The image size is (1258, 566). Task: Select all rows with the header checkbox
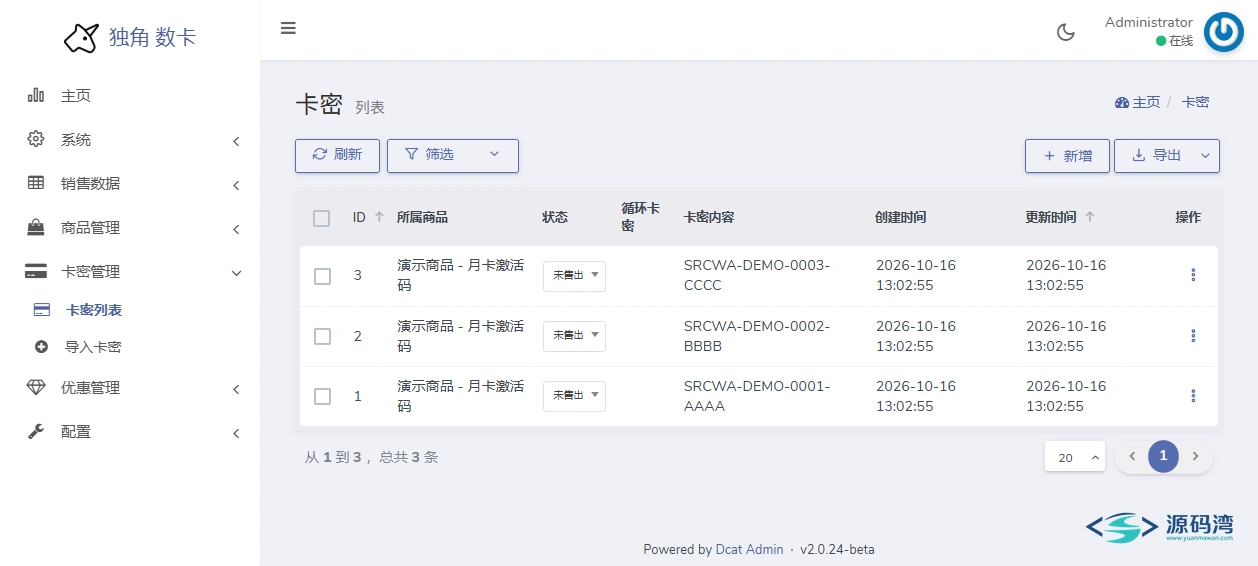click(321, 218)
